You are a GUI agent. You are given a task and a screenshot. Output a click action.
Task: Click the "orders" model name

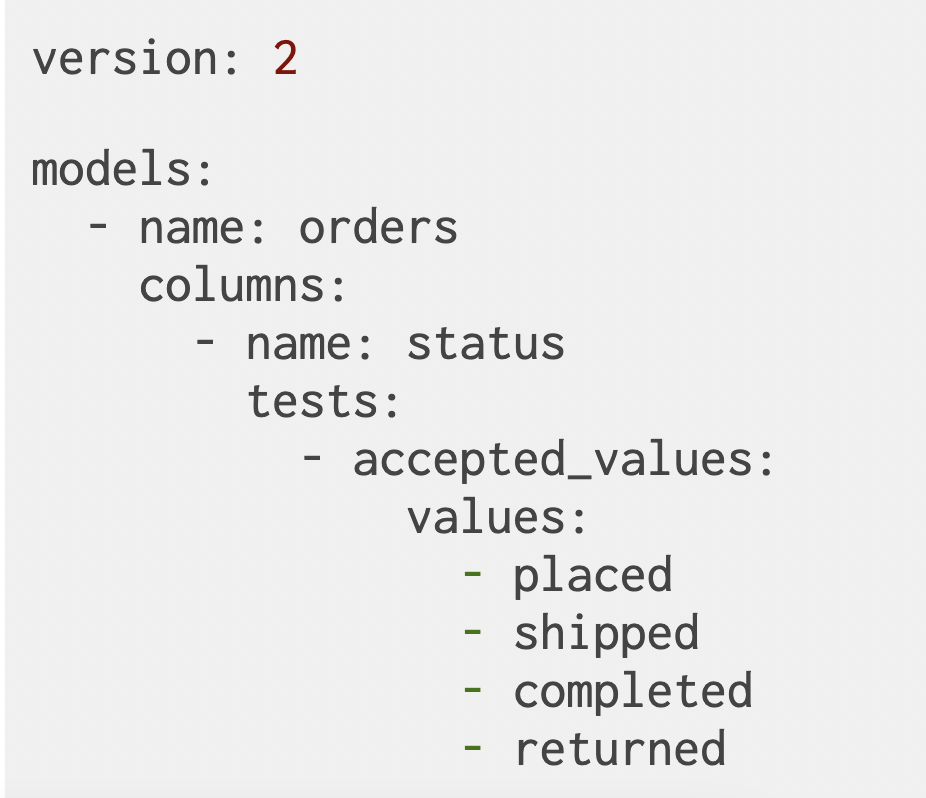(378, 228)
